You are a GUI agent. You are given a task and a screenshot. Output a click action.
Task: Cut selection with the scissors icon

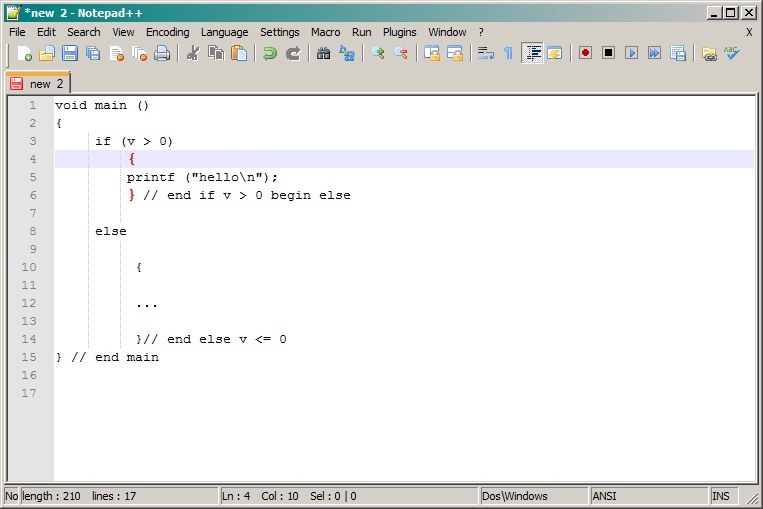coord(193,53)
